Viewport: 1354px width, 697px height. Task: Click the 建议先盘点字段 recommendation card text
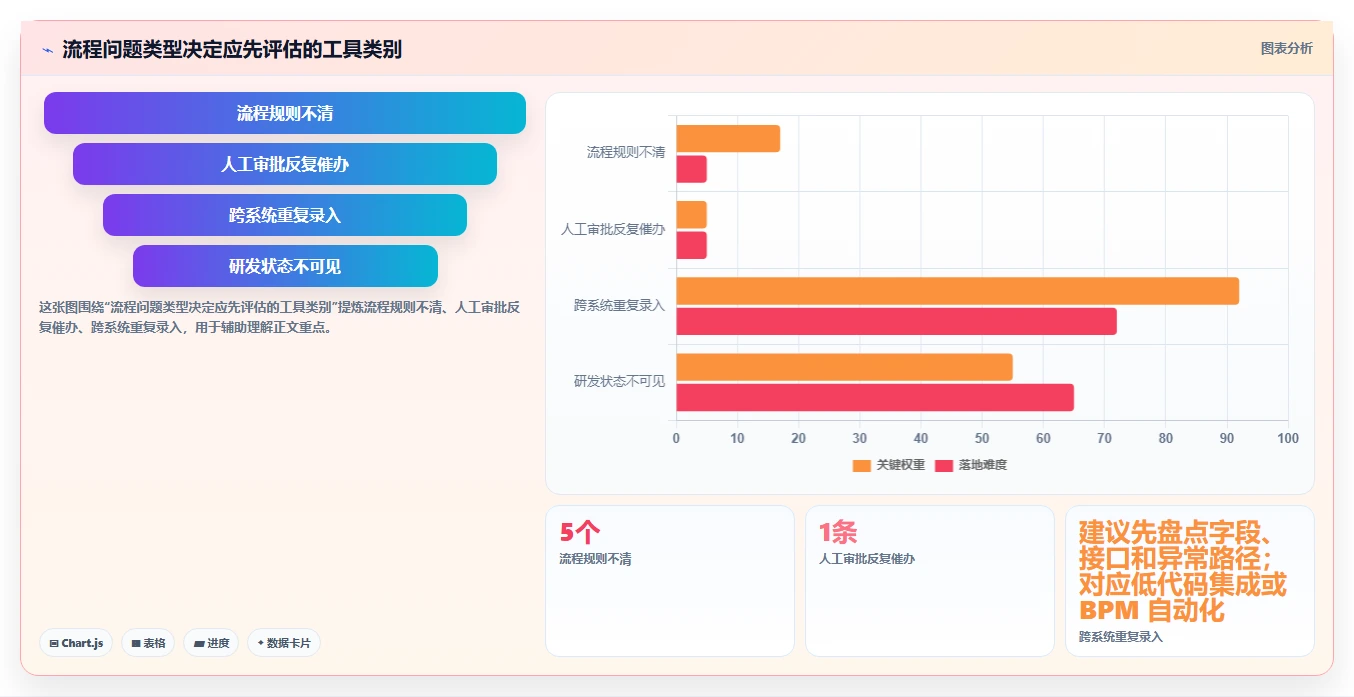(1183, 570)
